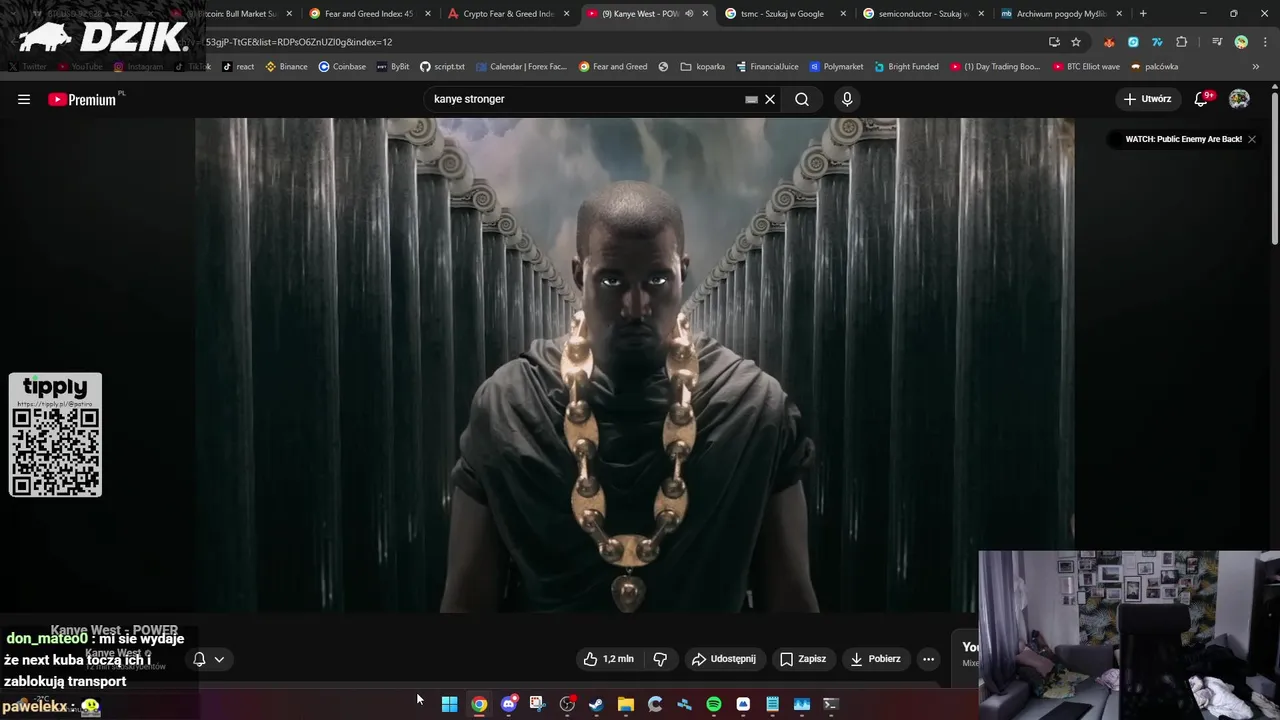1280x720 pixels.
Task: Open the Notepad icon on the taskbar
Action: click(772, 704)
